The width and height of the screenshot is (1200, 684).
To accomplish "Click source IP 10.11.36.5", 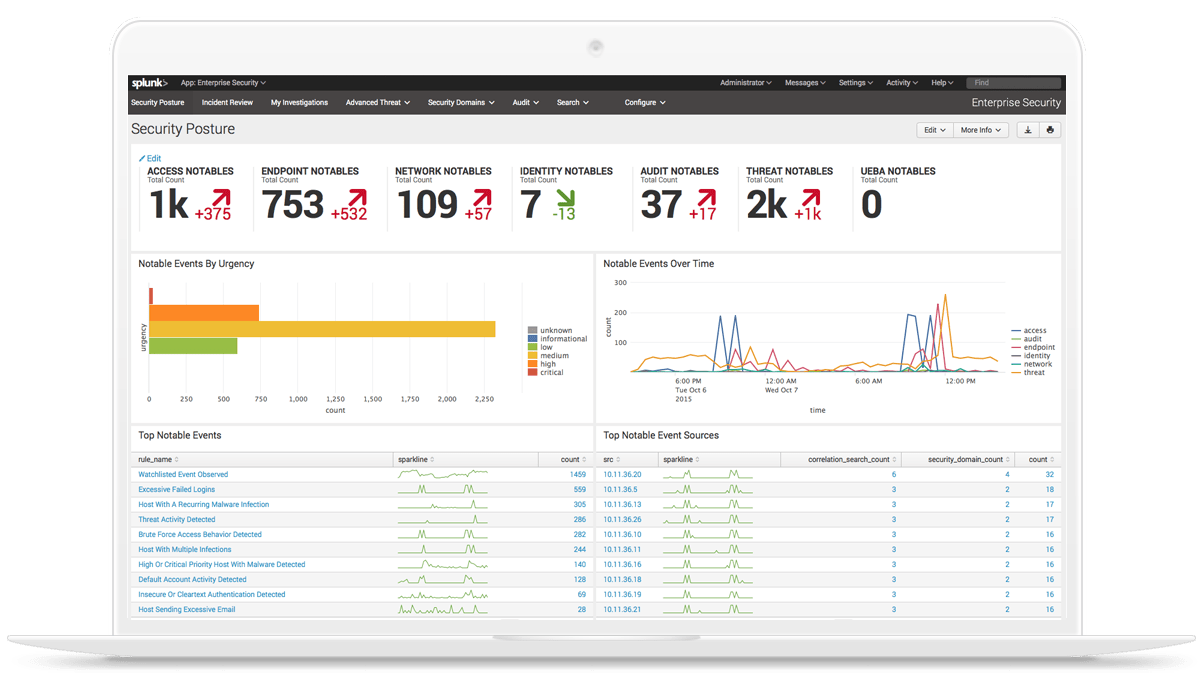I will 620,489.
